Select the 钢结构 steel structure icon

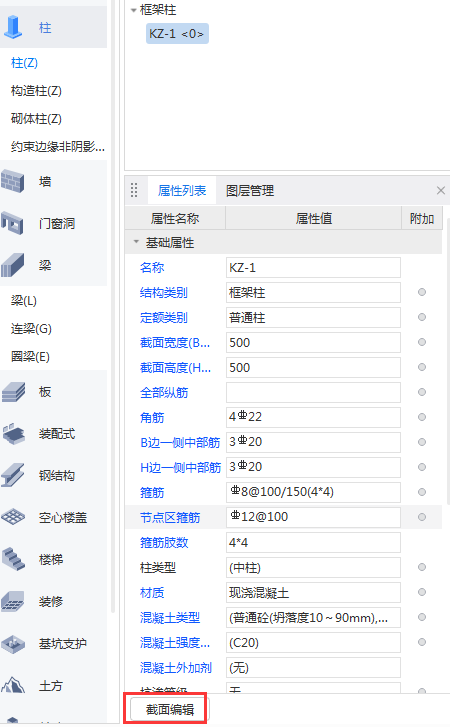(x=13, y=475)
